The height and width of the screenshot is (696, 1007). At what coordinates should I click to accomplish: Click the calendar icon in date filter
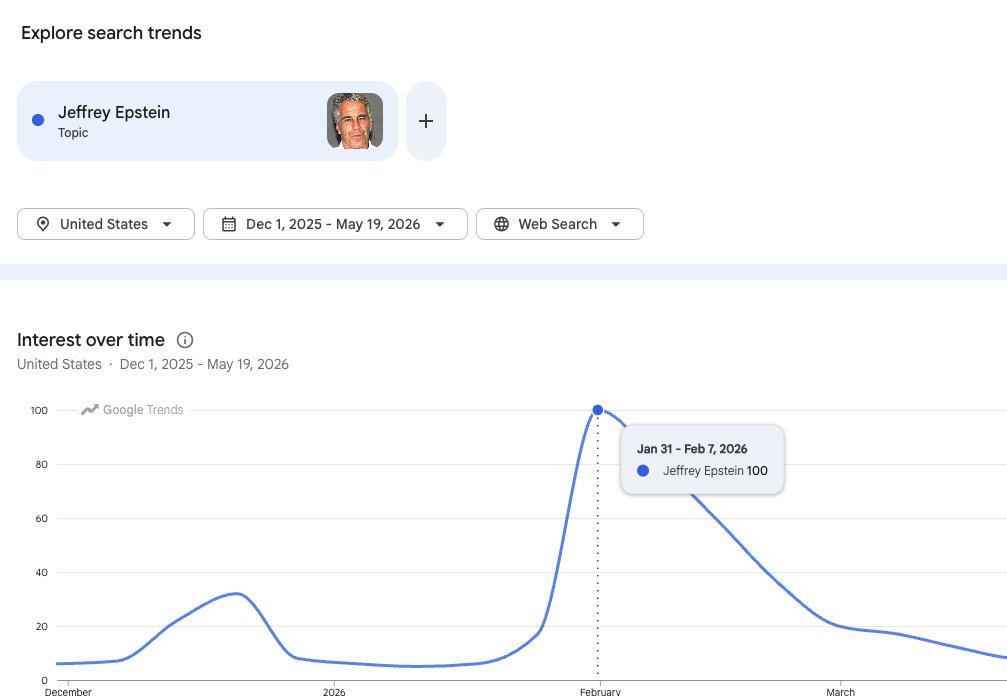(229, 224)
